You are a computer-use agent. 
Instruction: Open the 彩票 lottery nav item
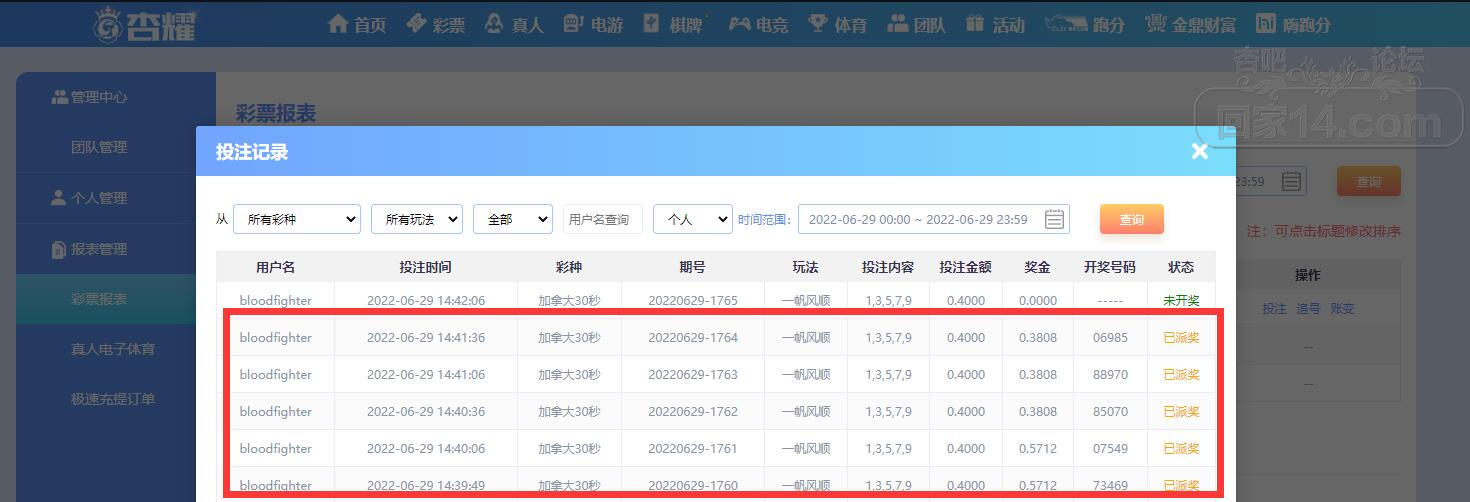pos(435,24)
